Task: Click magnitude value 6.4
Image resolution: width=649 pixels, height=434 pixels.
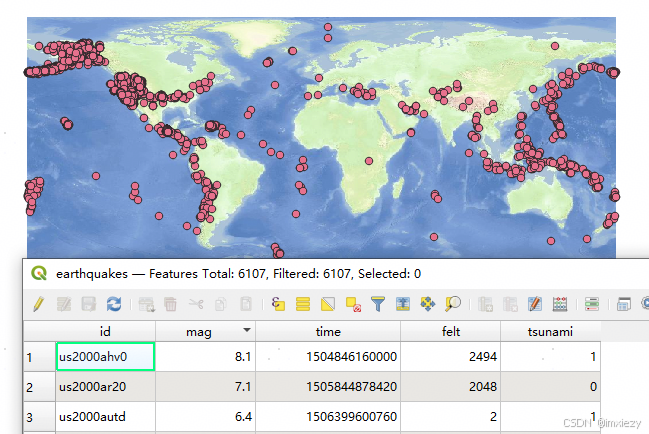Action: point(243,417)
